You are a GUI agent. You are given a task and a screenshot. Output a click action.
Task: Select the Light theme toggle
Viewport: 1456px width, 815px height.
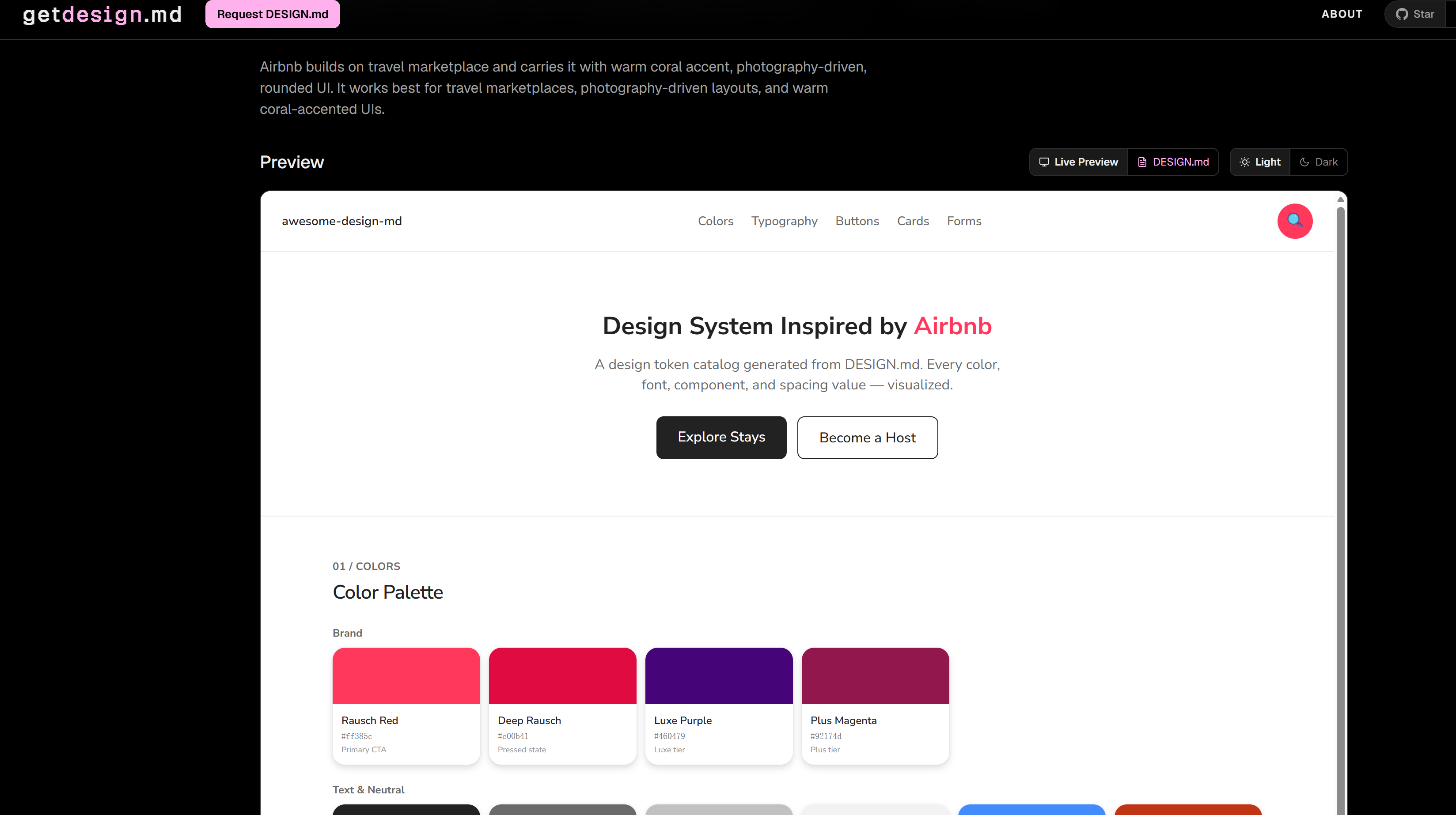(1260, 162)
